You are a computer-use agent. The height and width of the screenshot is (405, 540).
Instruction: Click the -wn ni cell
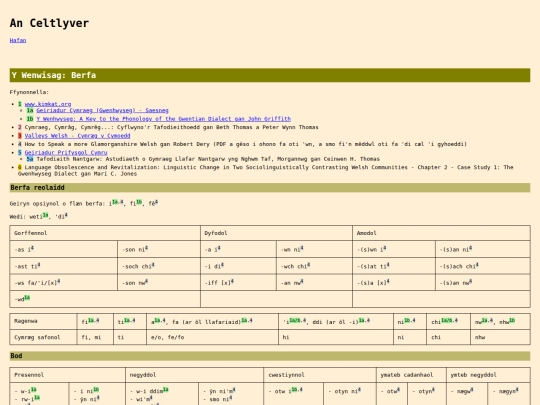pyautogui.click(x=314, y=249)
